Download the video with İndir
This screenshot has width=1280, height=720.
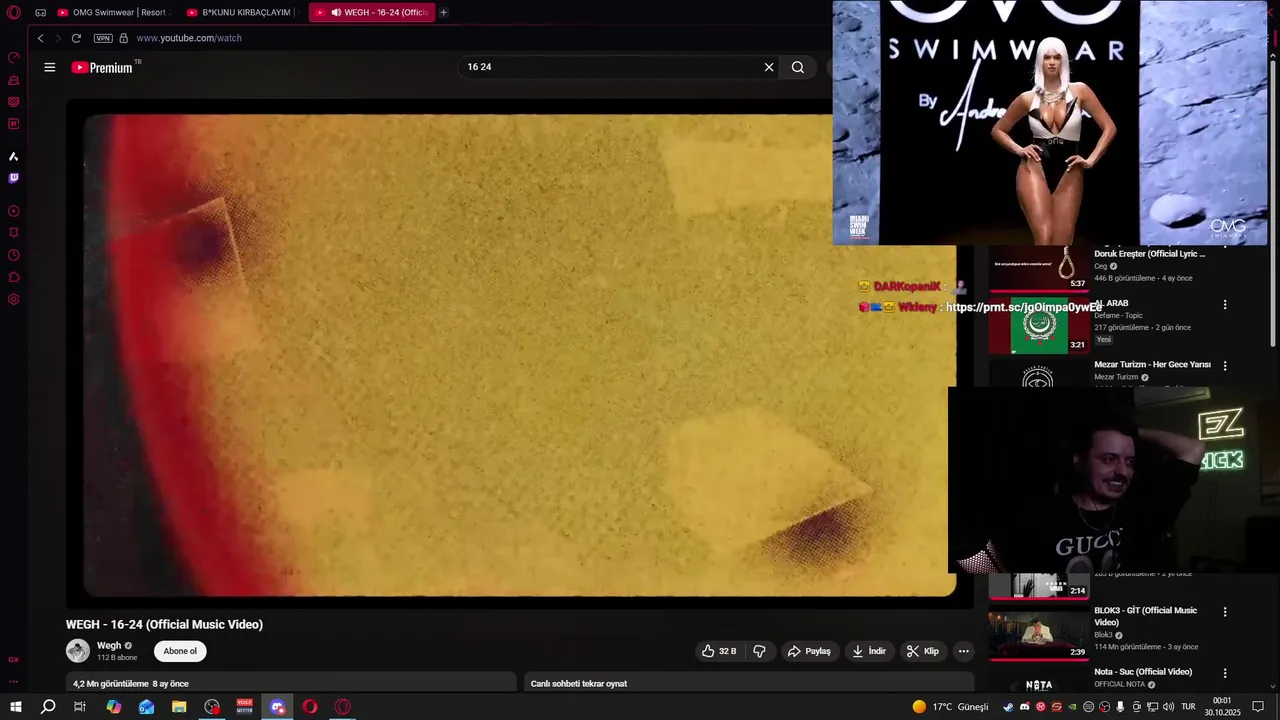[x=868, y=651]
